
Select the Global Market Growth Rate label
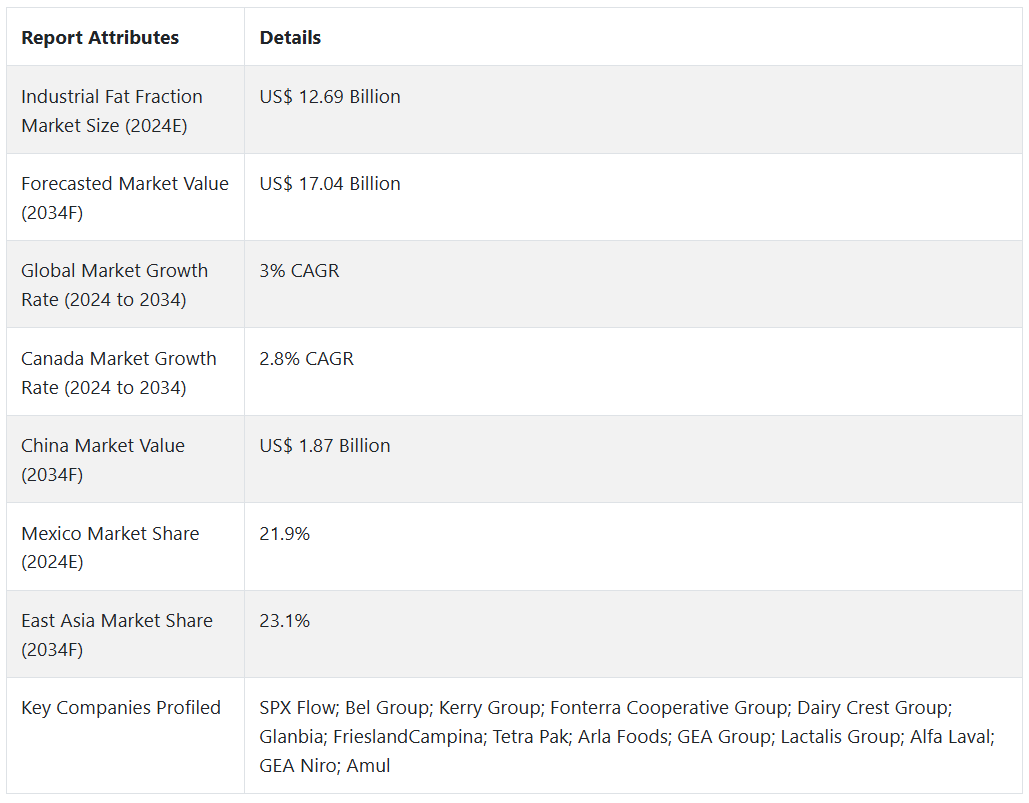point(115,285)
